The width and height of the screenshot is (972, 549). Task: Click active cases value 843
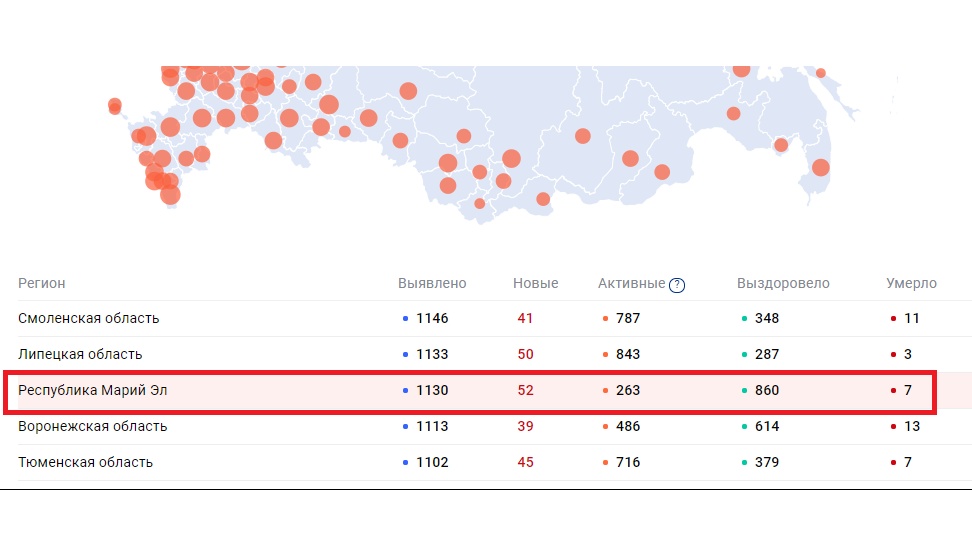(x=628, y=354)
